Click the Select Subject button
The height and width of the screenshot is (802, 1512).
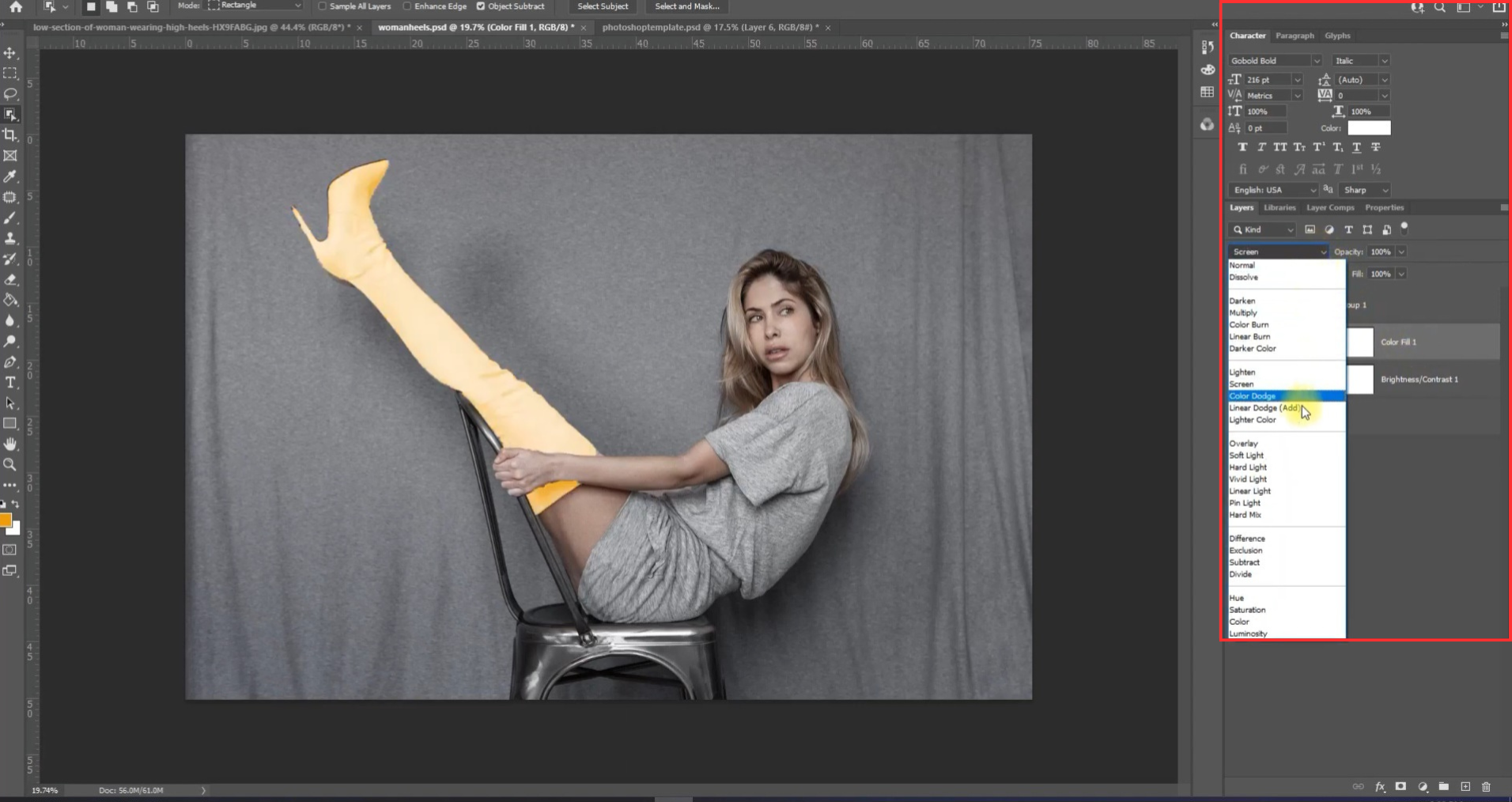pos(603,6)
